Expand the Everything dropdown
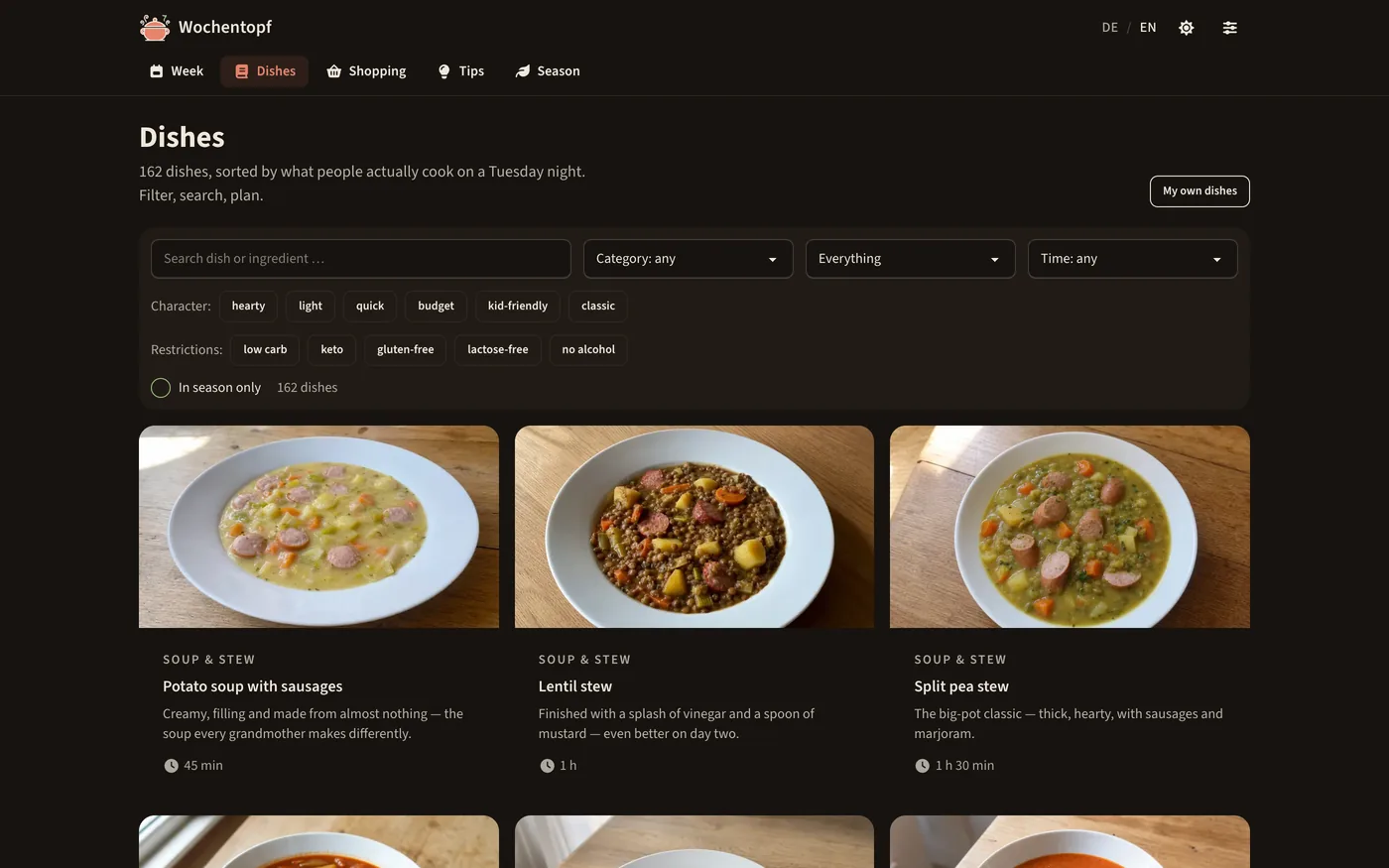 [911, 259]
